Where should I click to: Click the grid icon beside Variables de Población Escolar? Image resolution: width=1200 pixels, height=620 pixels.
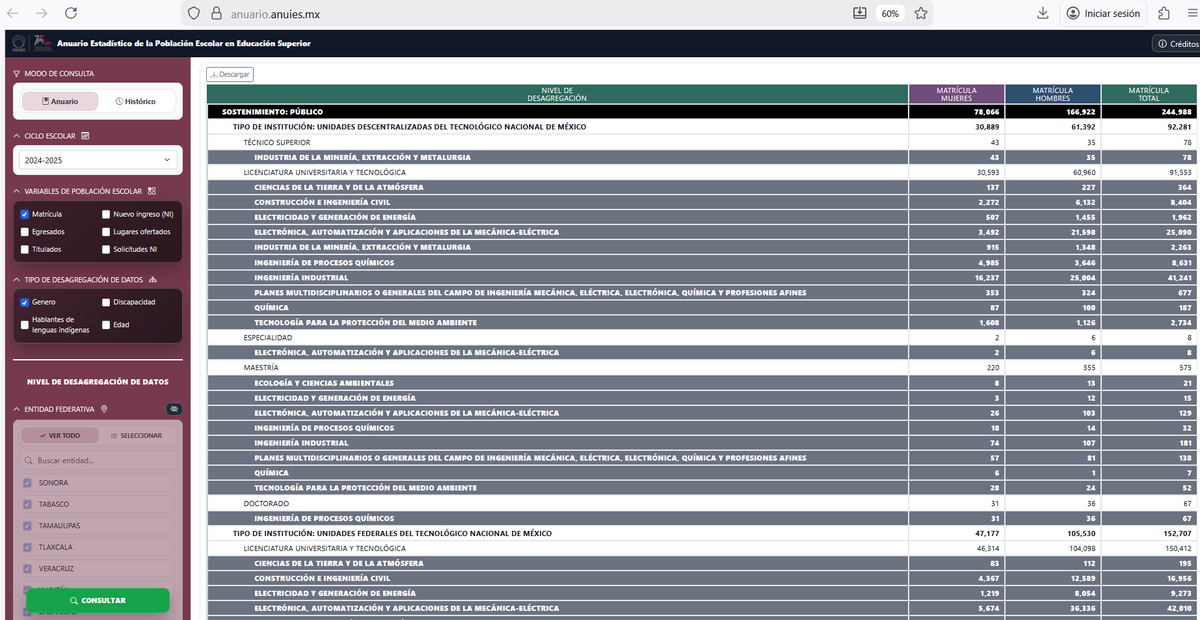point(151,191)
